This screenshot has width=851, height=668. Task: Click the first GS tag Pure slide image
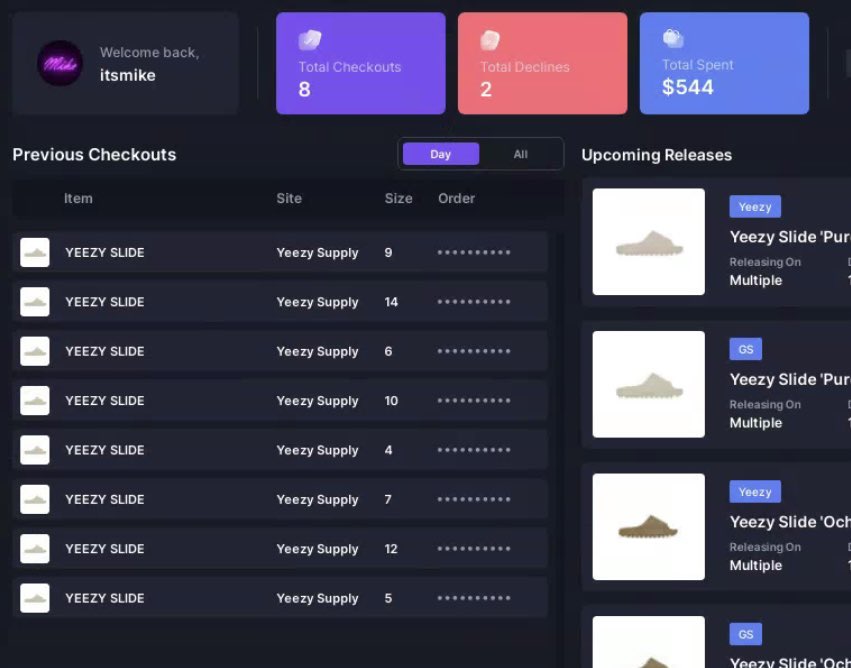click(649, 384)
